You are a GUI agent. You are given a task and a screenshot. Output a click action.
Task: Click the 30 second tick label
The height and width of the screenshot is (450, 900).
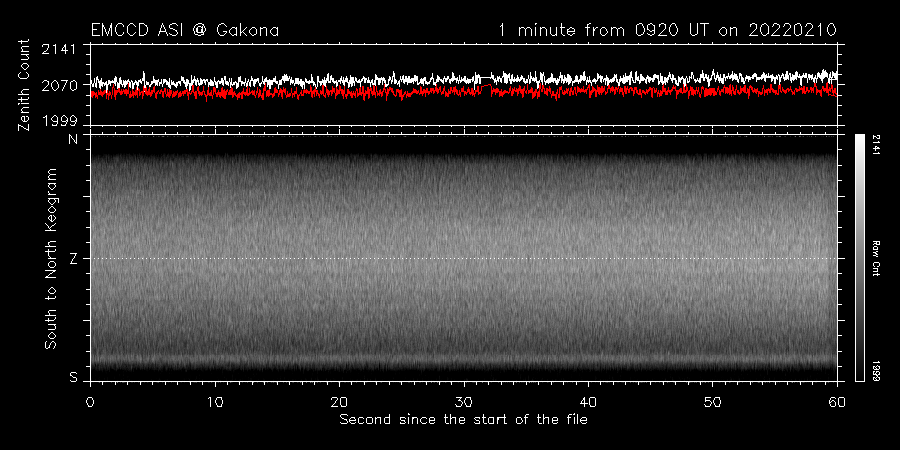pos(464,402)
